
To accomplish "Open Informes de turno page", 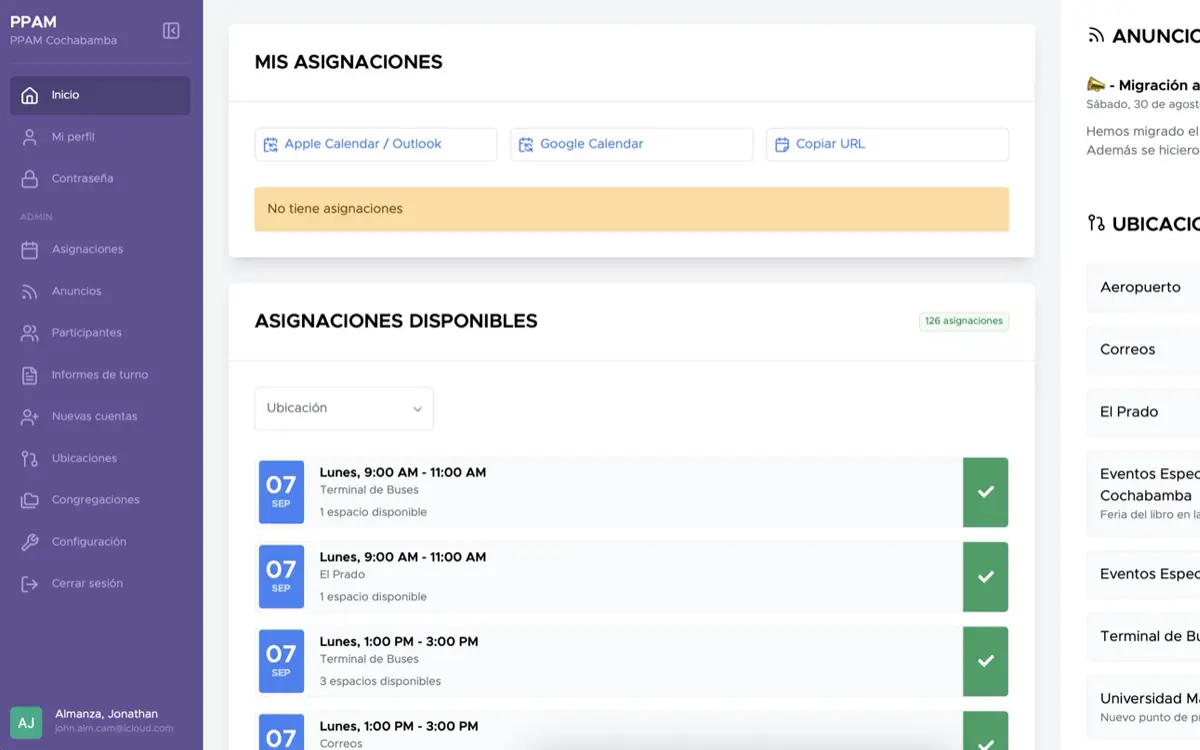I will click(x=100, y=375).
